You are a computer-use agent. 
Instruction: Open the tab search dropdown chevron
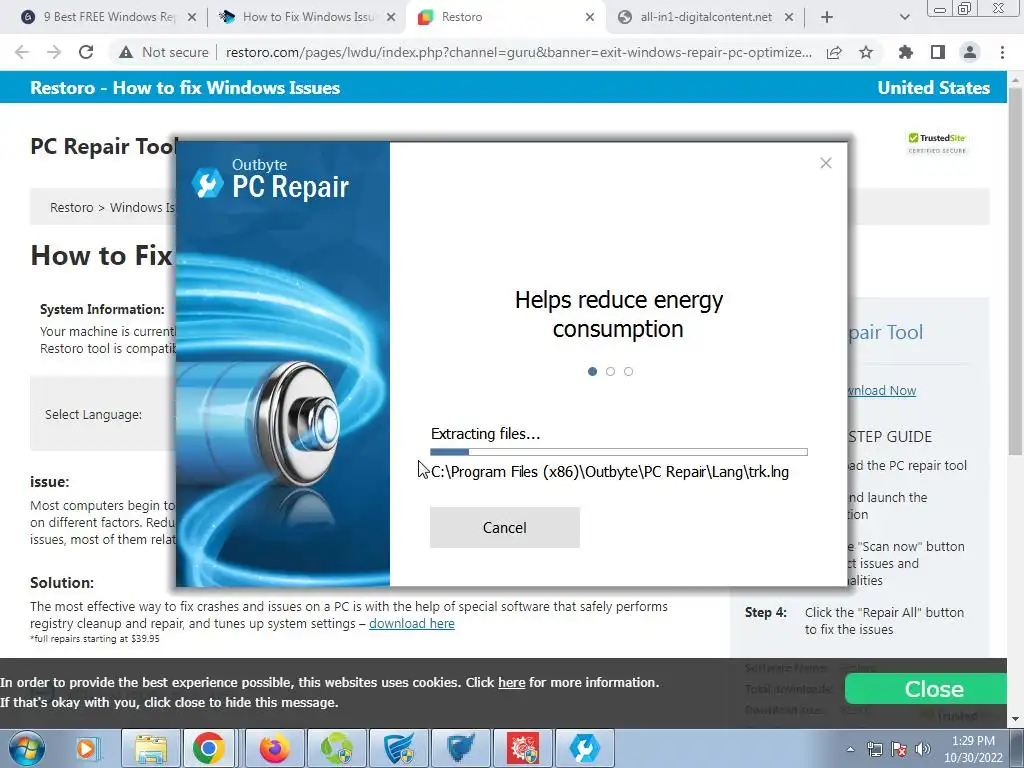click(x=904, y=17)
